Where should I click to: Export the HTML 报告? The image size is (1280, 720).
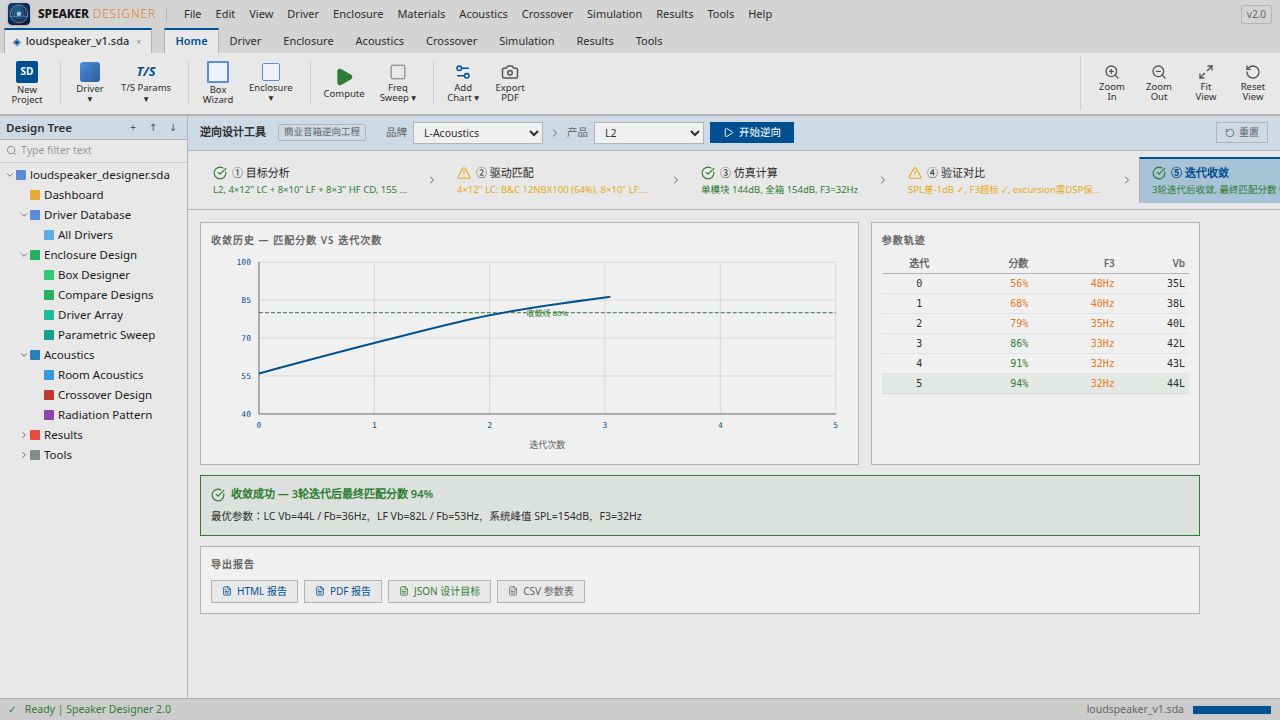click(x=254, y=591)
